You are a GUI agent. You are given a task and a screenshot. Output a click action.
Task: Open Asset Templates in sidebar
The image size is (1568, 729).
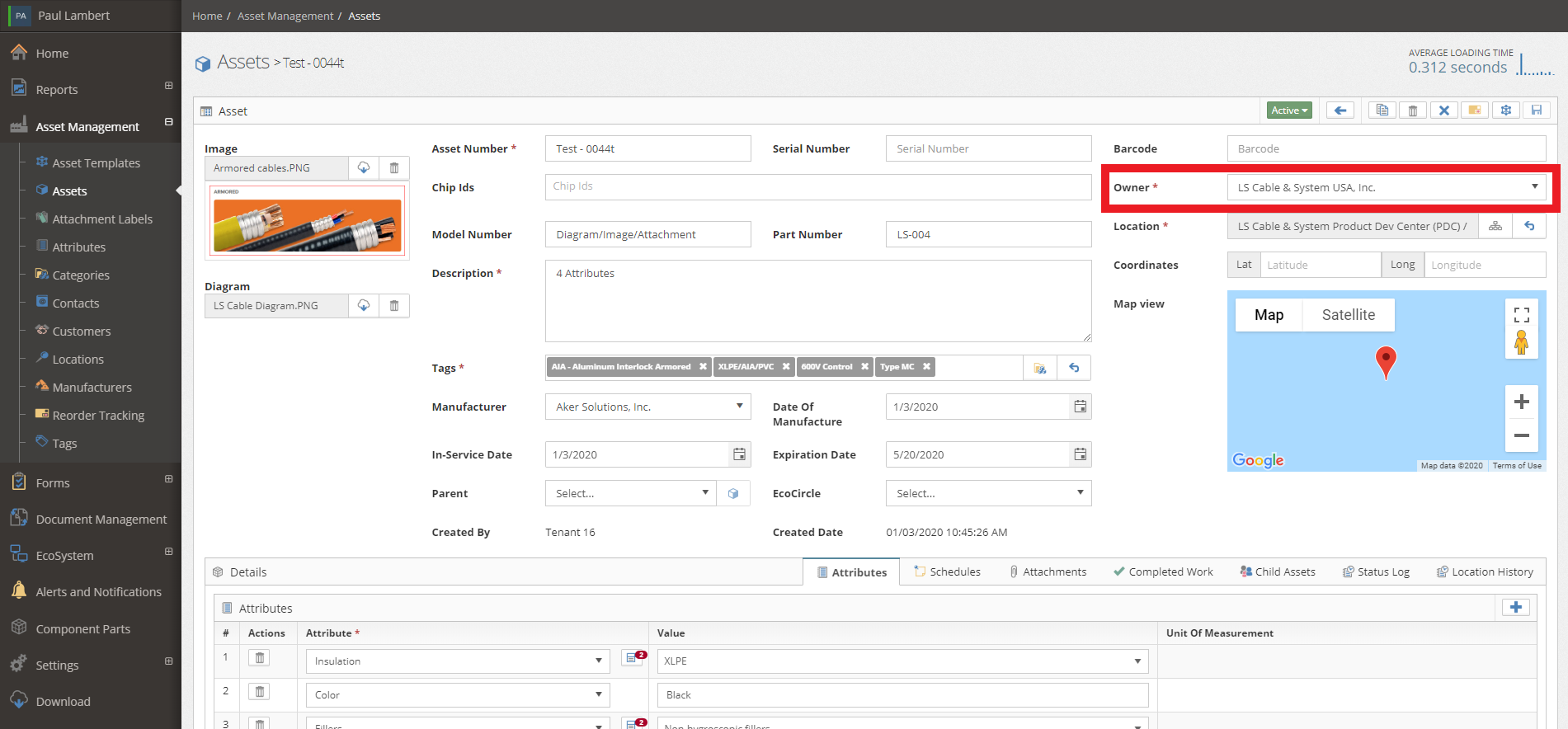point(96,163)
